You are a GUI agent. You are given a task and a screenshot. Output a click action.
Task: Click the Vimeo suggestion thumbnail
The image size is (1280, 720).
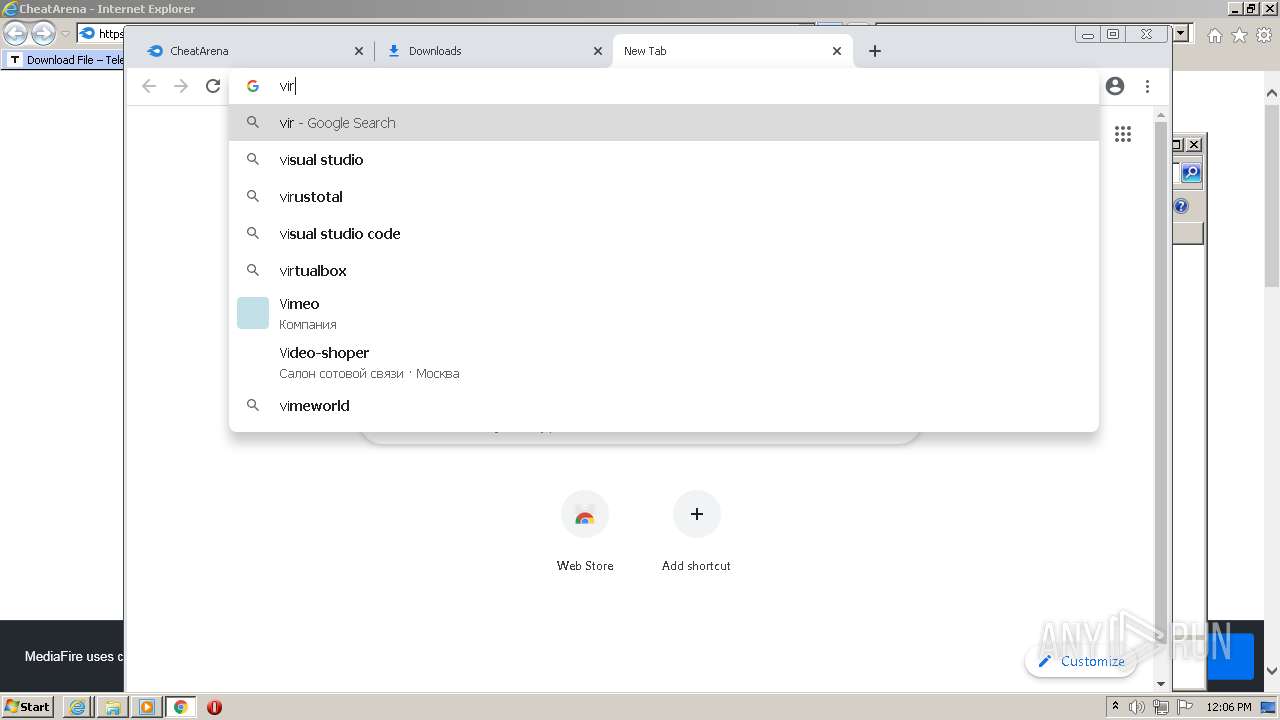[253, 313]
